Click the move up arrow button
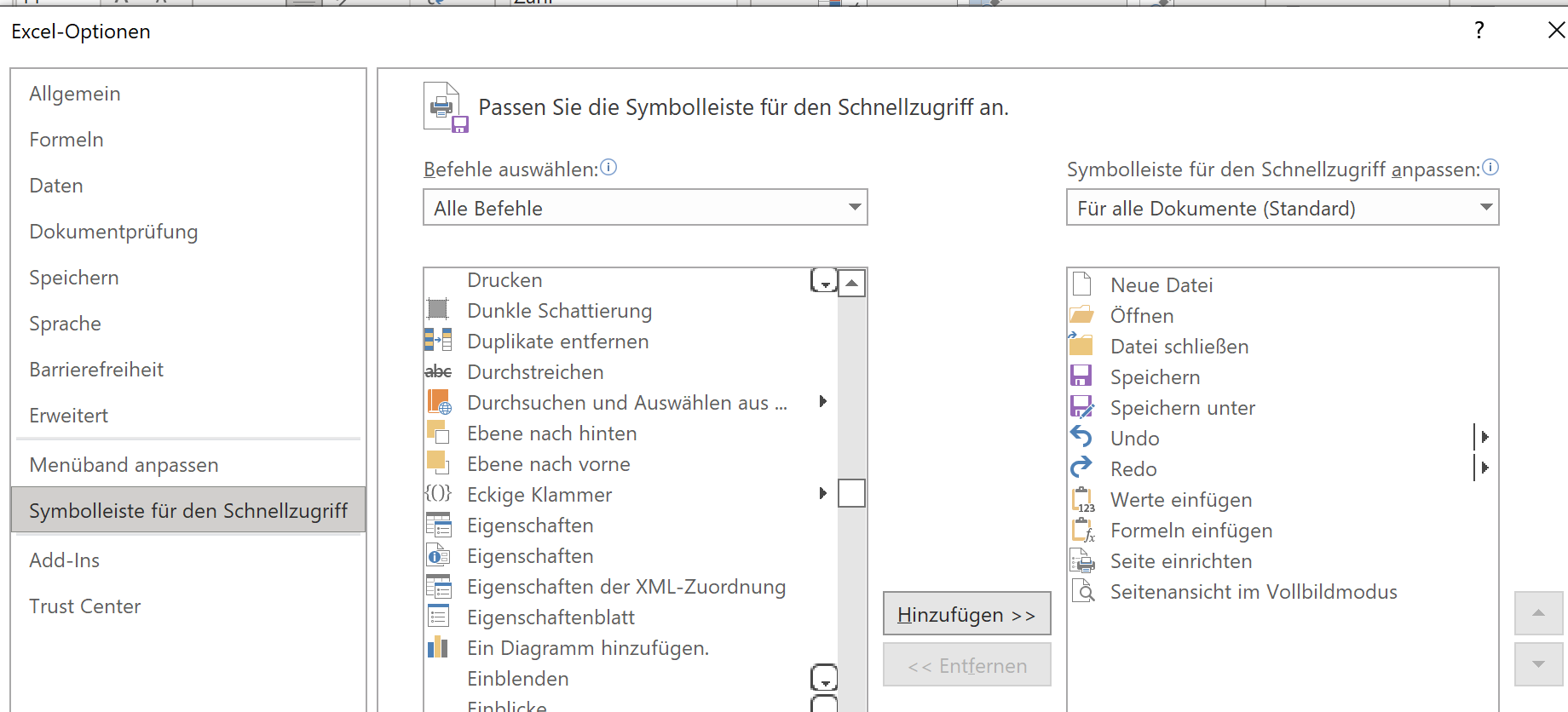This screenshot has width=1568, height=712. click(1538, 613)
